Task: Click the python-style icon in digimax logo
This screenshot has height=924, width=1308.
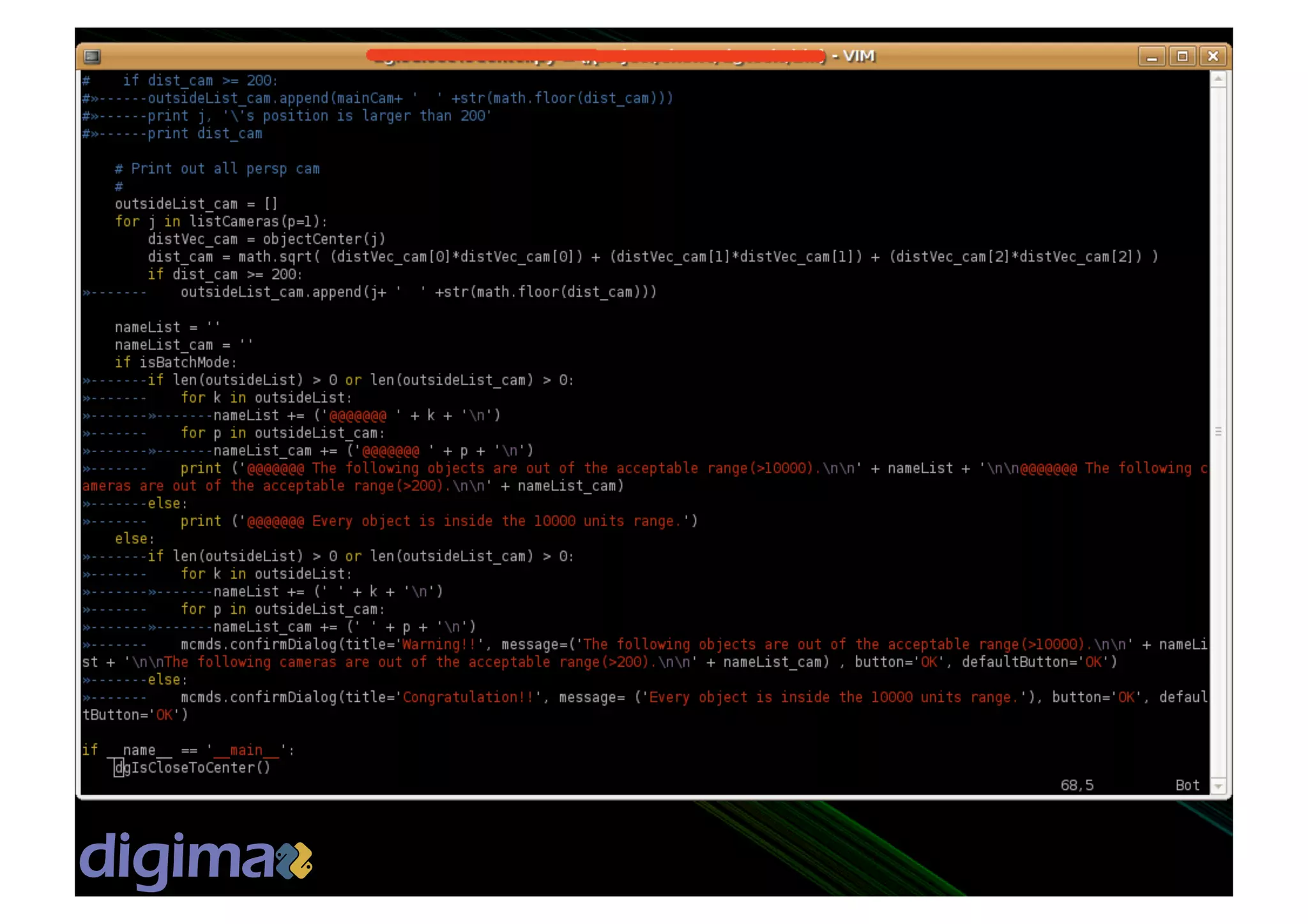Action: [x=295, y=860]
